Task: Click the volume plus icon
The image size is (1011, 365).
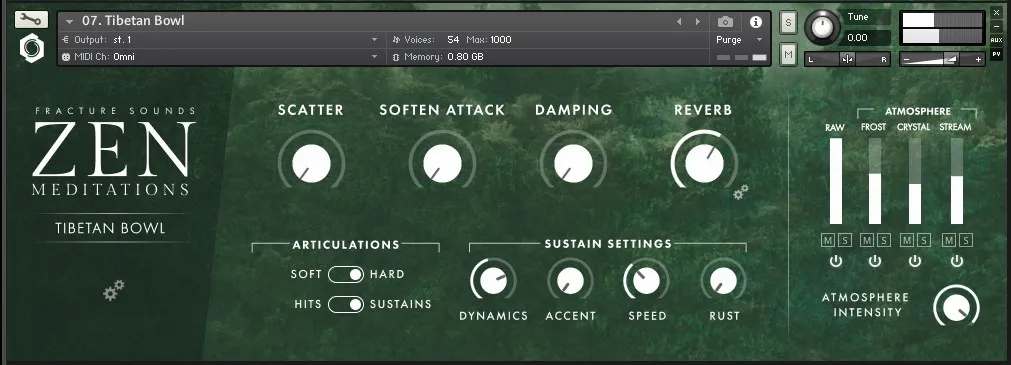Action: (x=978, y=59)
